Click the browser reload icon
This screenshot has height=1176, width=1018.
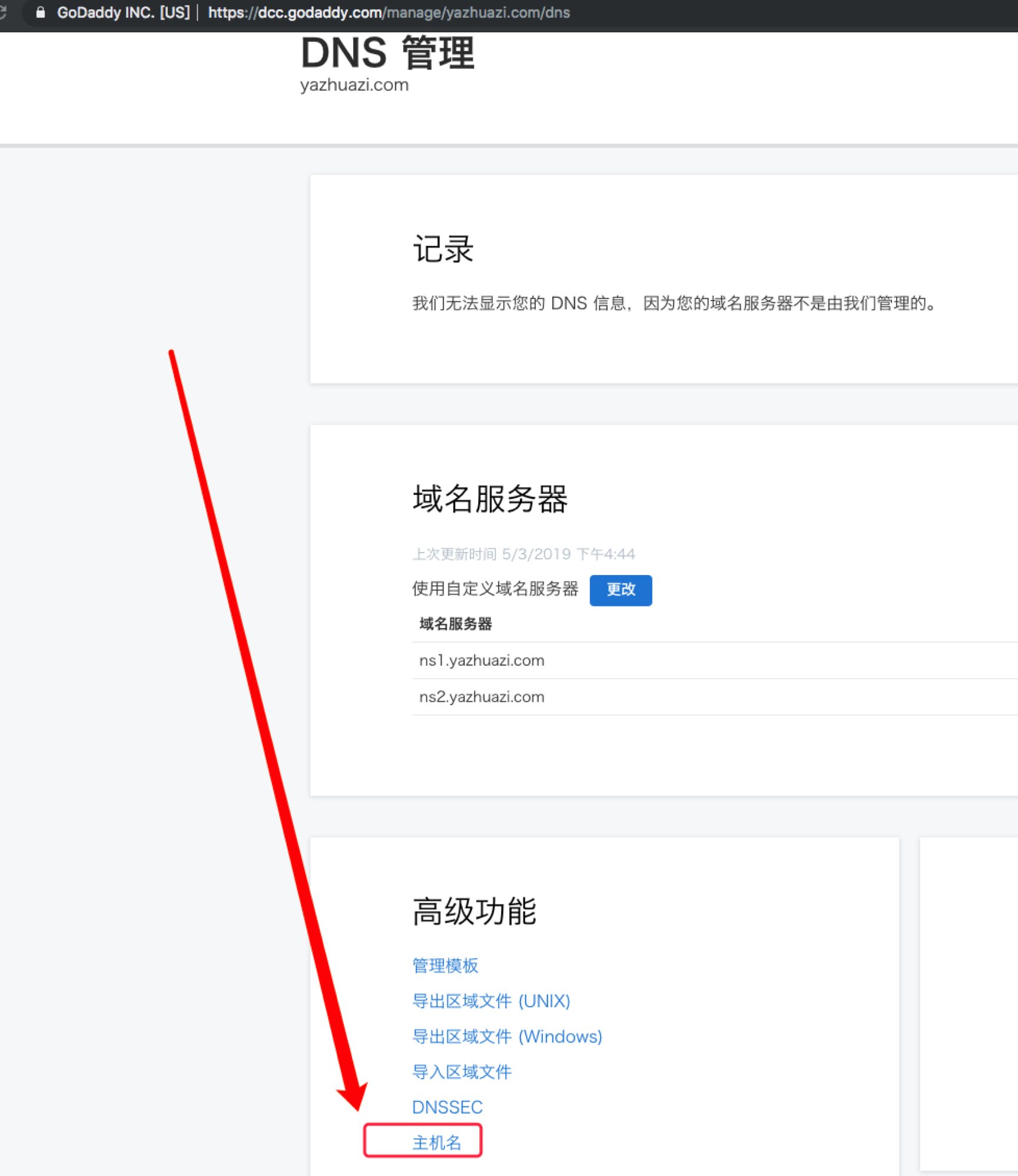click(x=3, y=12)
